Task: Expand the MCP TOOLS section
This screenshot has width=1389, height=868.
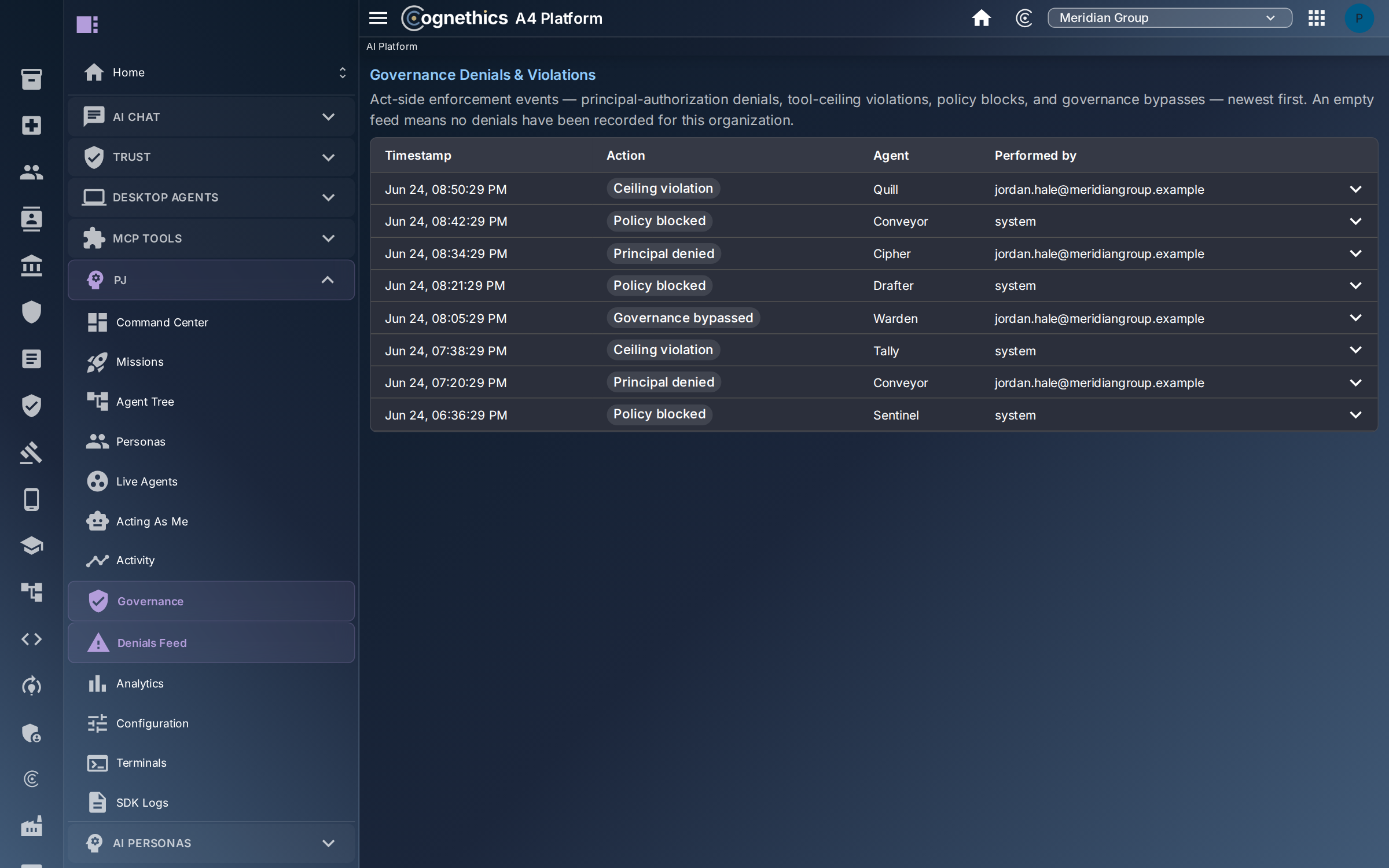Action: pos(211,238)
